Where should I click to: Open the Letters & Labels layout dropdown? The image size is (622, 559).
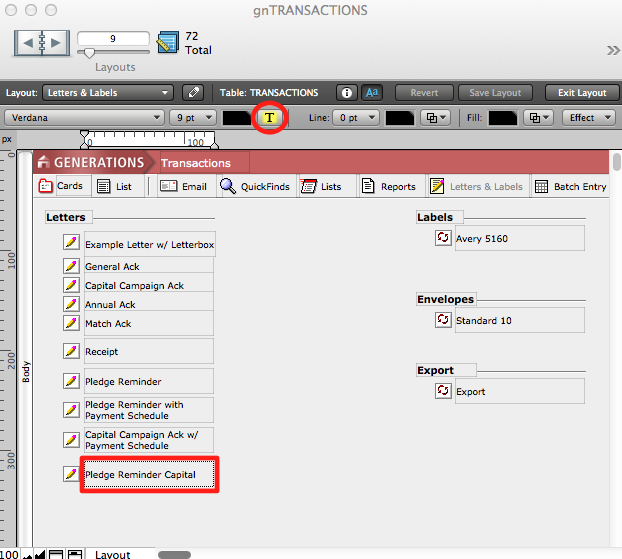[110, 93]
